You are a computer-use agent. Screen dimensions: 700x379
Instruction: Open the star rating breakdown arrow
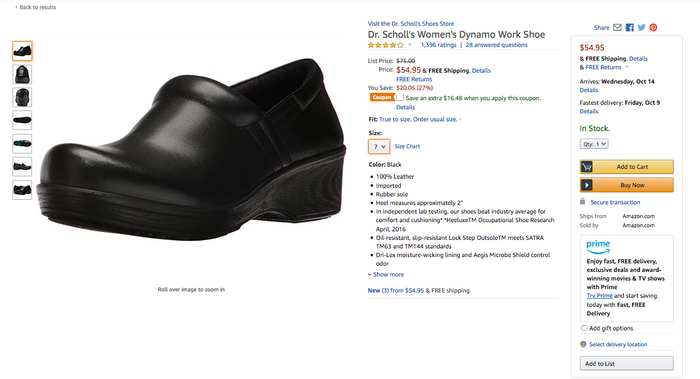point(409,45)
